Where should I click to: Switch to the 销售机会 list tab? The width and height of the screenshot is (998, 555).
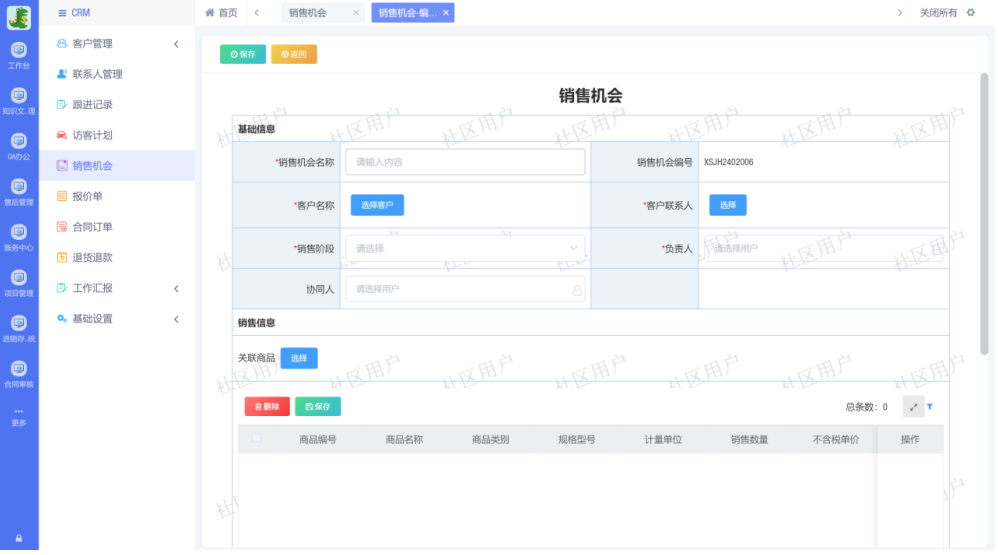click(309, 13)
